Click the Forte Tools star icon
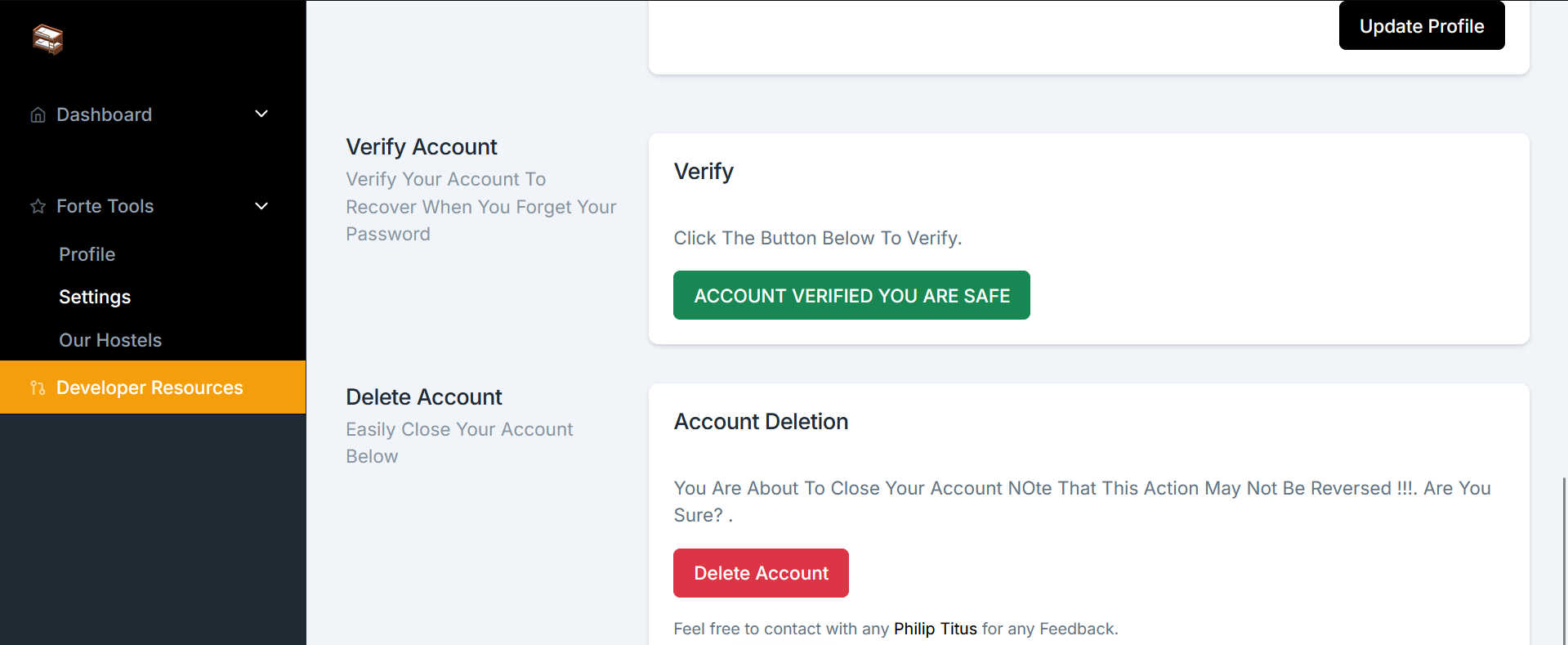Image resolution: width=1568 pixels, height=645 pixels. click(x=38, y=206)
